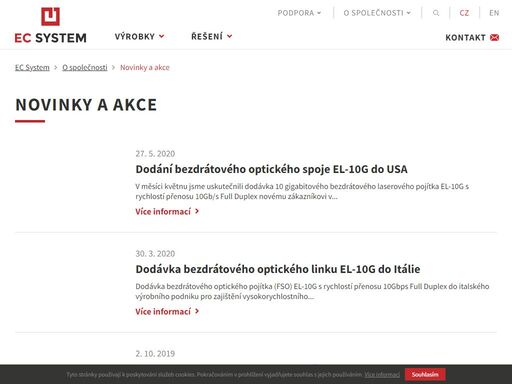Click the EC System logo
512x384 pixels.
pyautogui.click(x=50, y=26)
